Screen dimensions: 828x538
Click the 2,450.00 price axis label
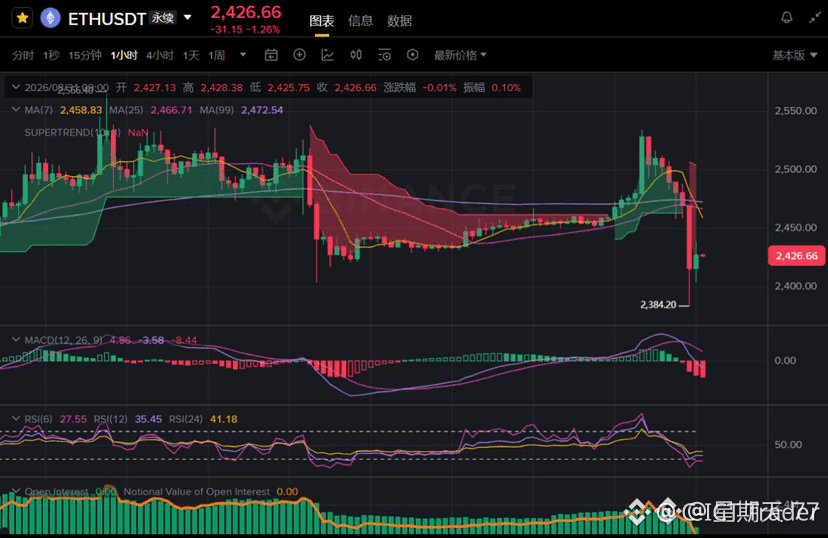pos(796,228)
